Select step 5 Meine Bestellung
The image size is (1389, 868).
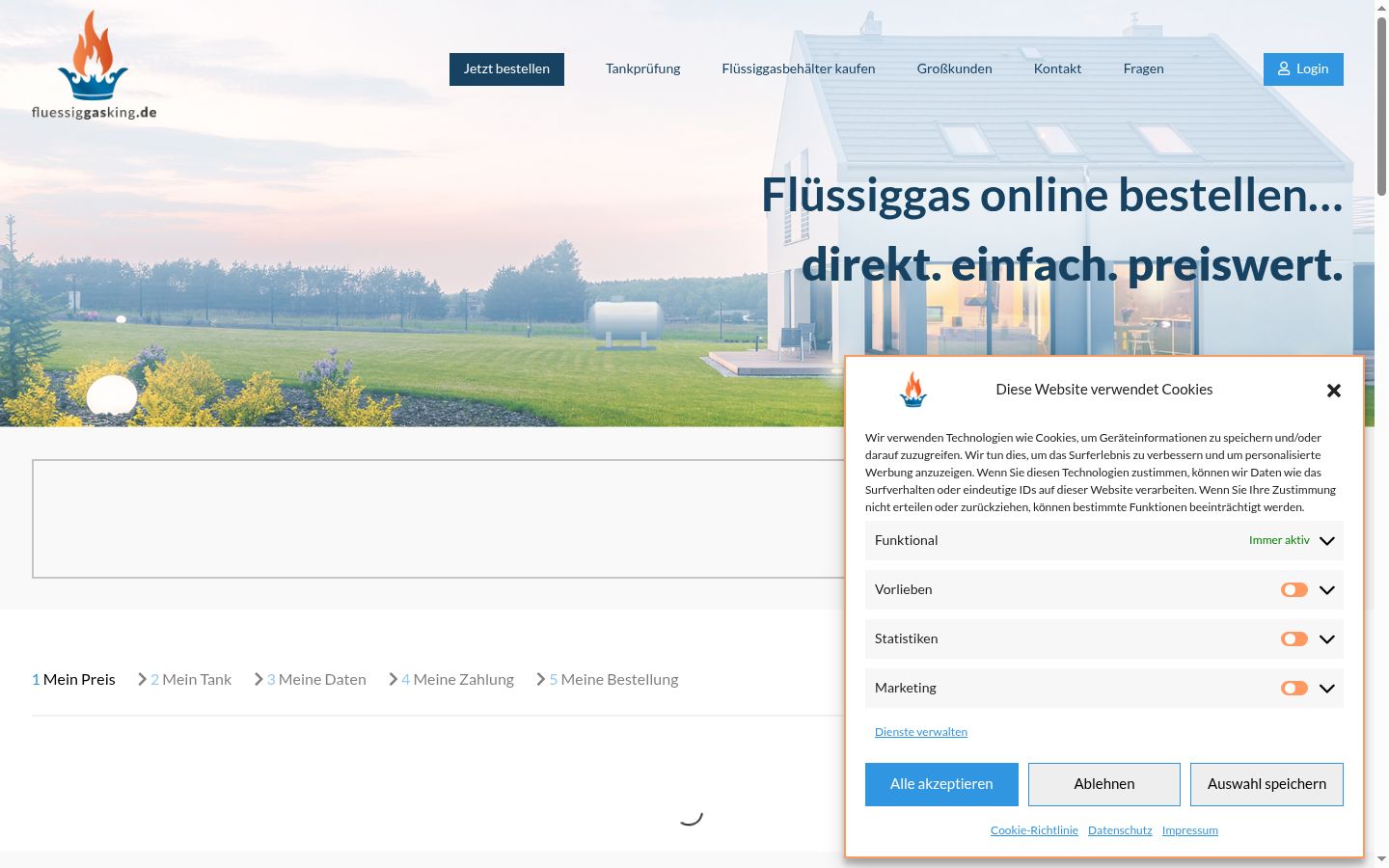click(613, 680)
